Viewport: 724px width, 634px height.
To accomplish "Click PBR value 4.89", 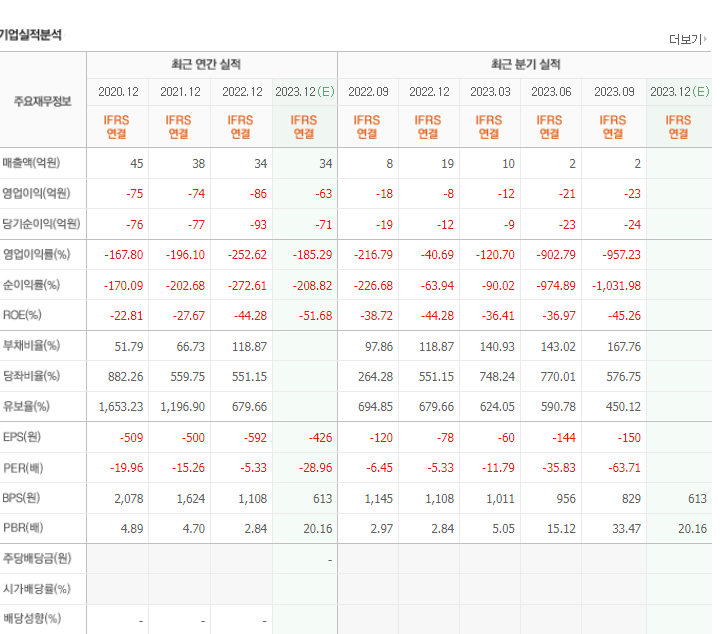I will (x=132, y=529).
